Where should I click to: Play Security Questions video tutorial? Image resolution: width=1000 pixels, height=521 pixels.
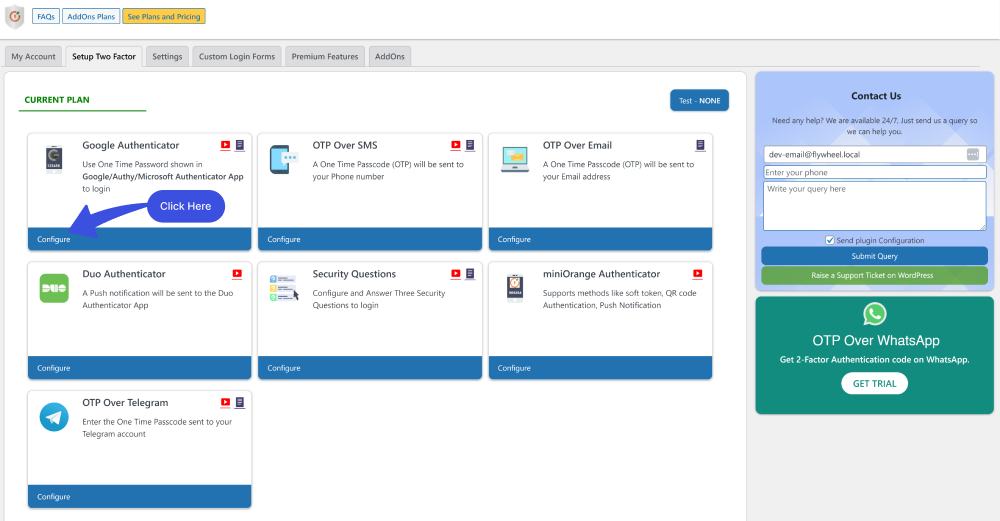tap(455, 274)
